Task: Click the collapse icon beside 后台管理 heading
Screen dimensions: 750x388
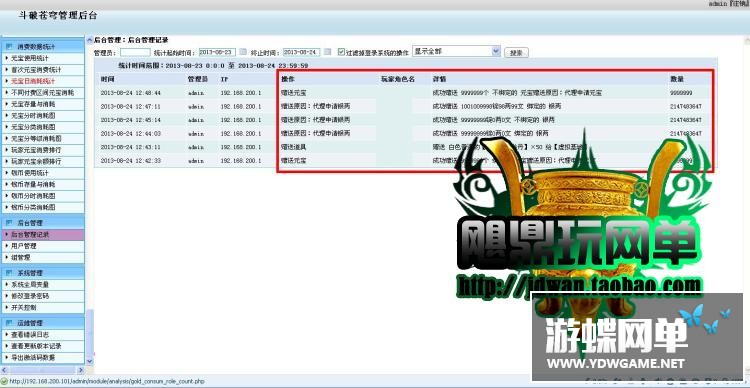Action: 89,41
